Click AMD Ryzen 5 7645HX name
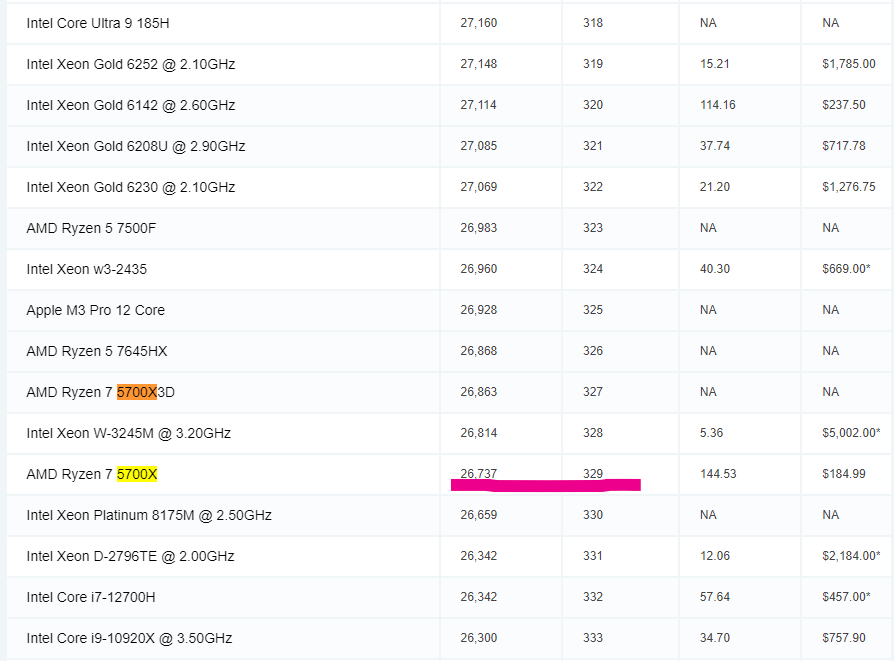This screenshot has width=894, height=661. tap(96, 351)
